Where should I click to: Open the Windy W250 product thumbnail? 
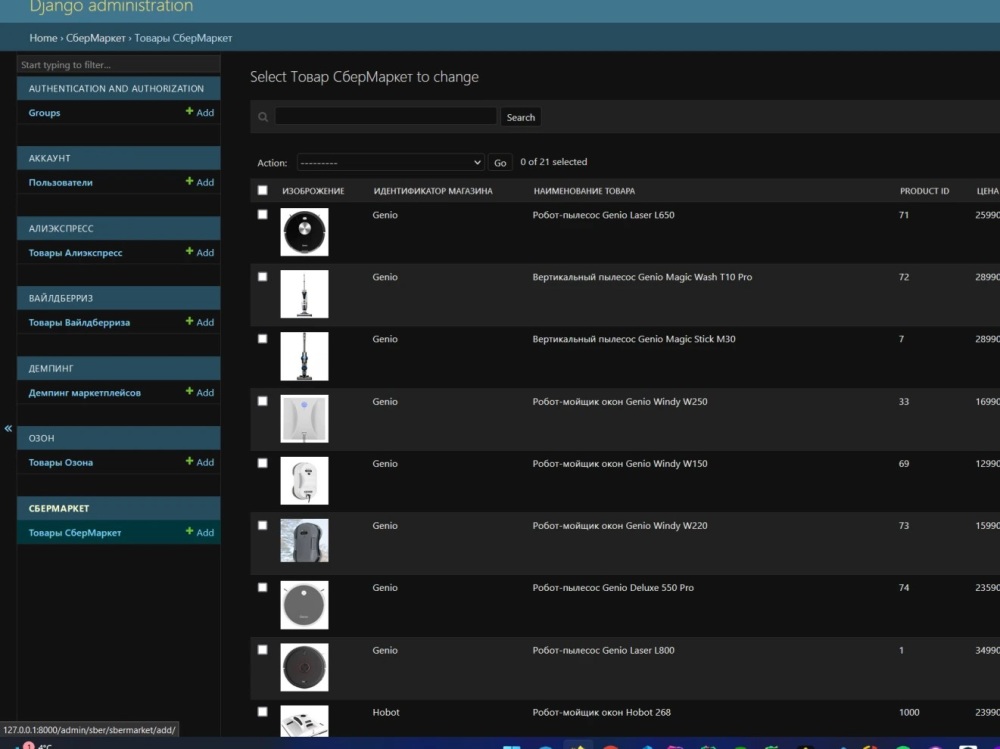coord(304,419)
